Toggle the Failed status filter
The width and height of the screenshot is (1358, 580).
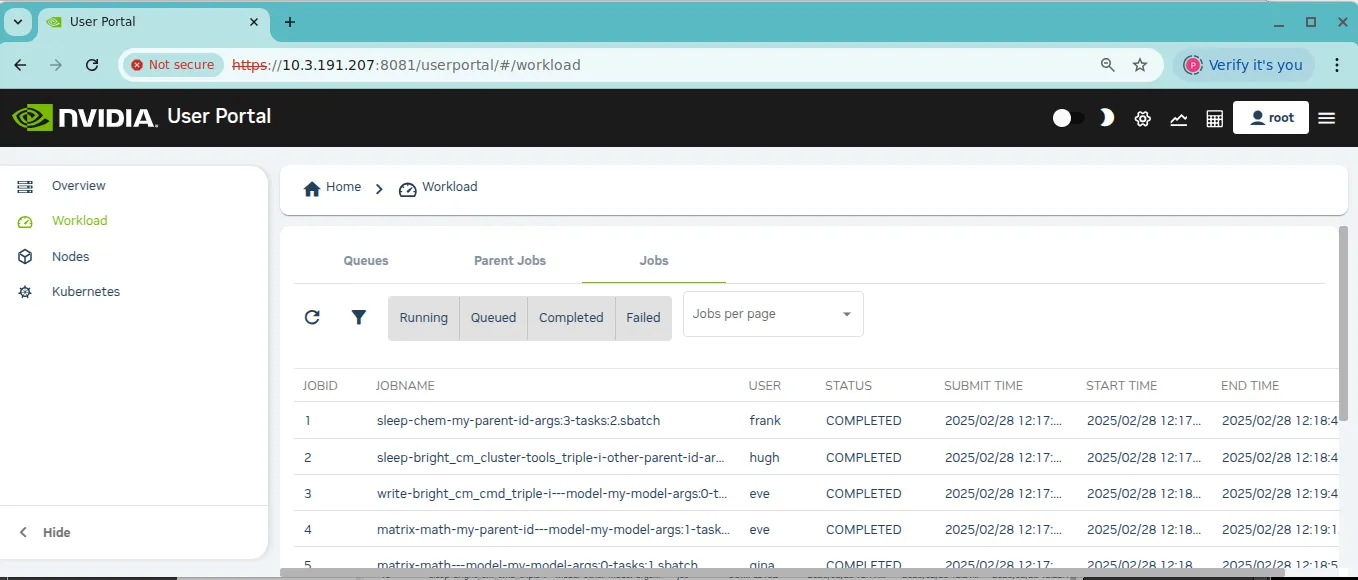pyautogui.click(x=643, y=318)
